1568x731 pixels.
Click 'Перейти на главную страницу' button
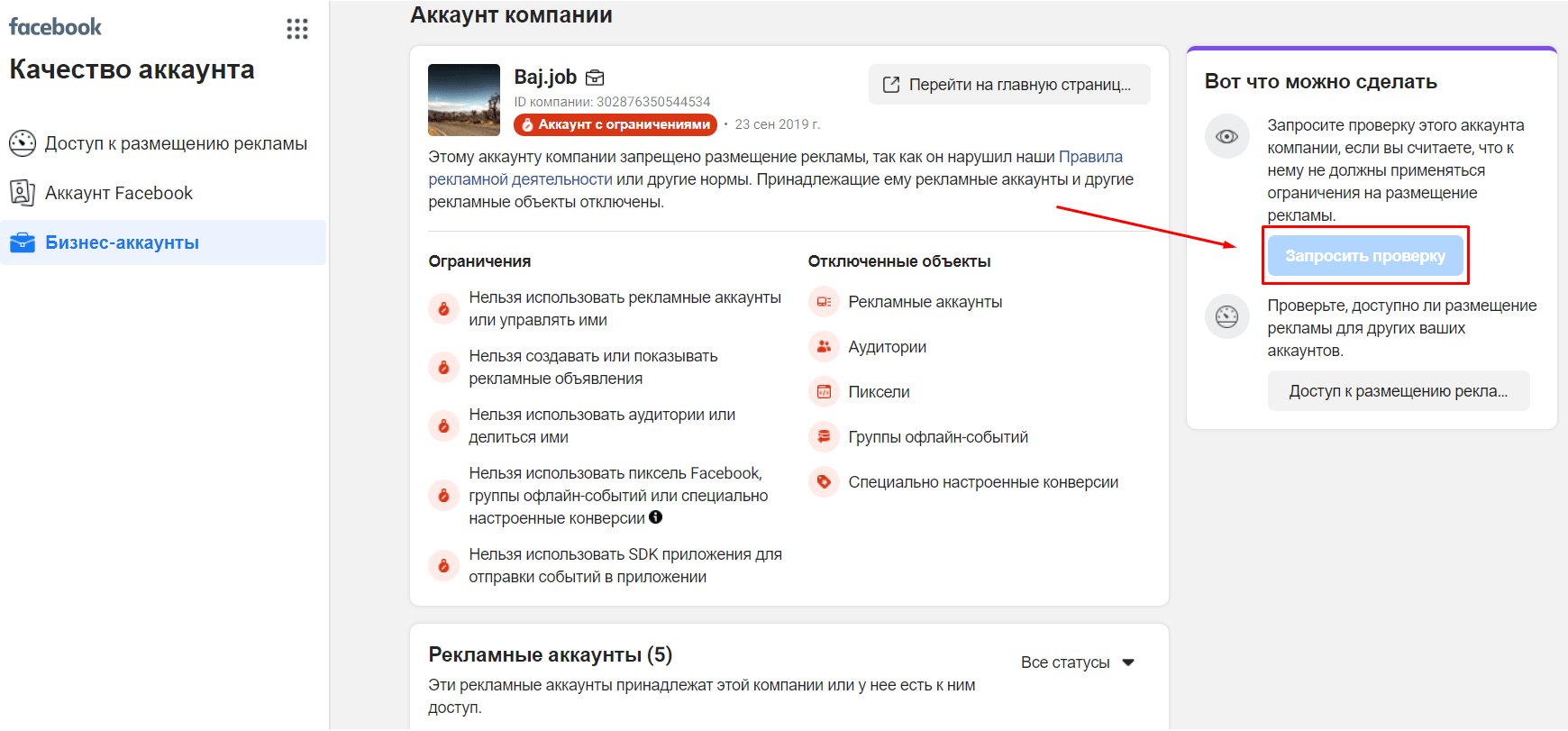[x=1009, y=85]
